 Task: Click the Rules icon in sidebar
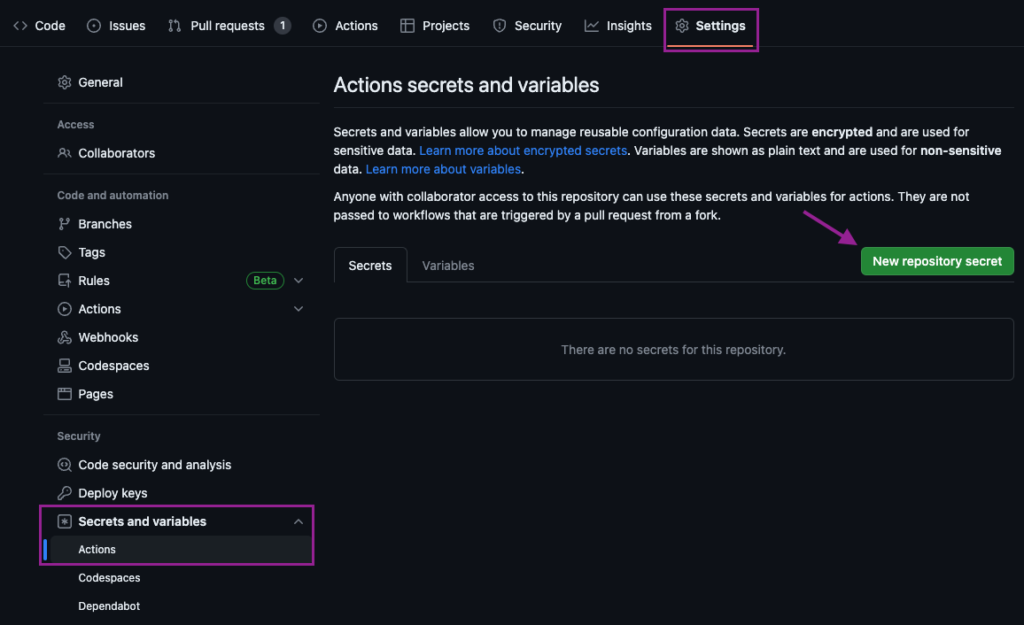[64, 280]
